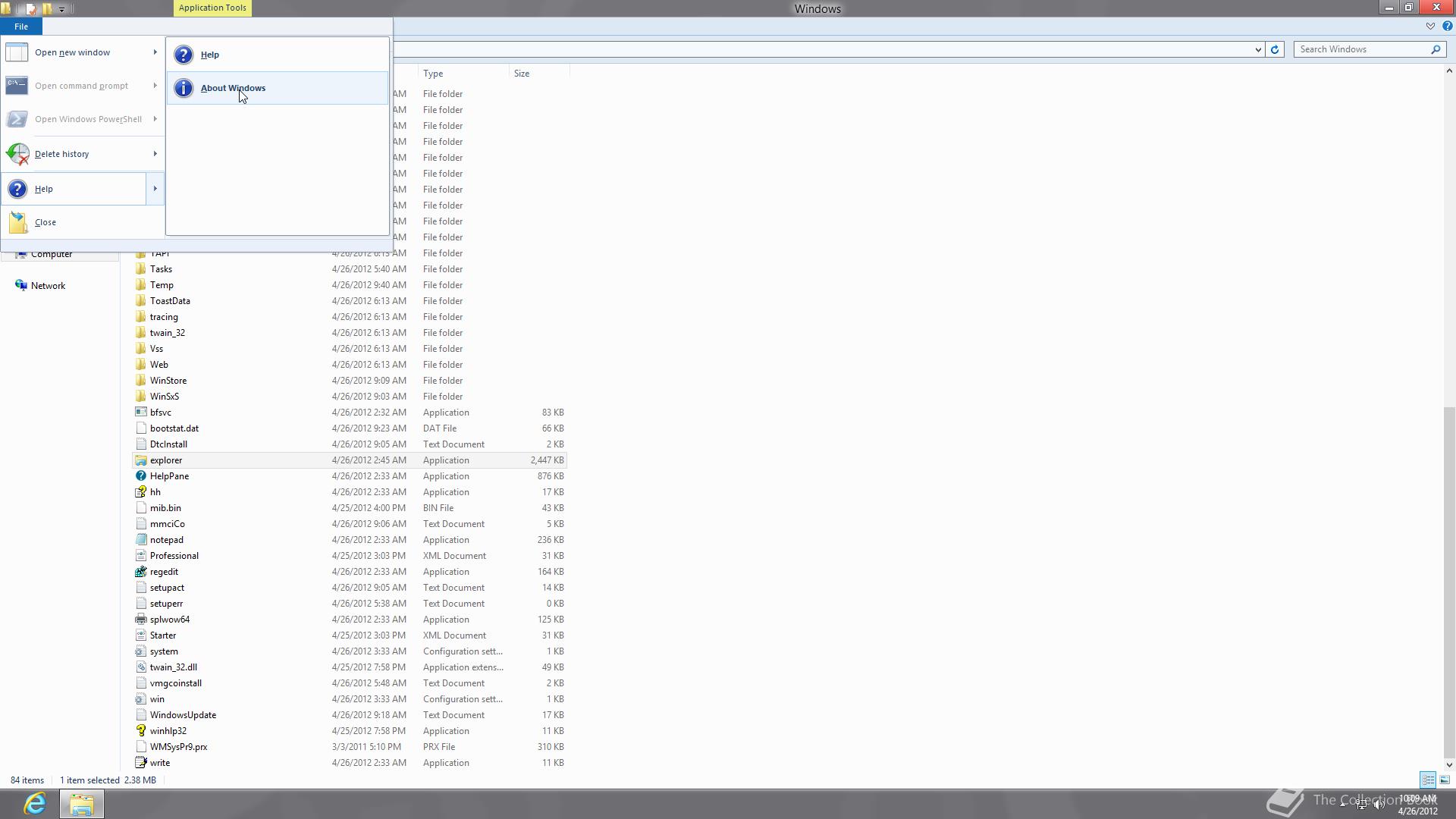Click the scrollbar up arrow
Image resolution: width=1456 pixels, height=819 pixels.
click(x=1449, y=71)
